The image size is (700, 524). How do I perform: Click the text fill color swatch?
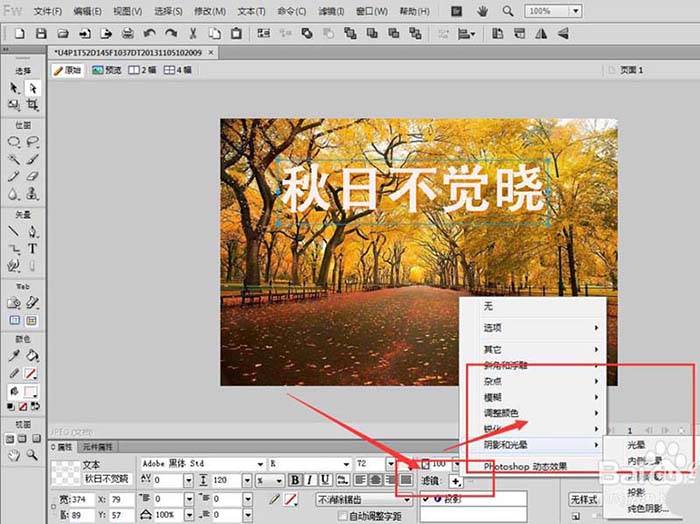point(291,498)
